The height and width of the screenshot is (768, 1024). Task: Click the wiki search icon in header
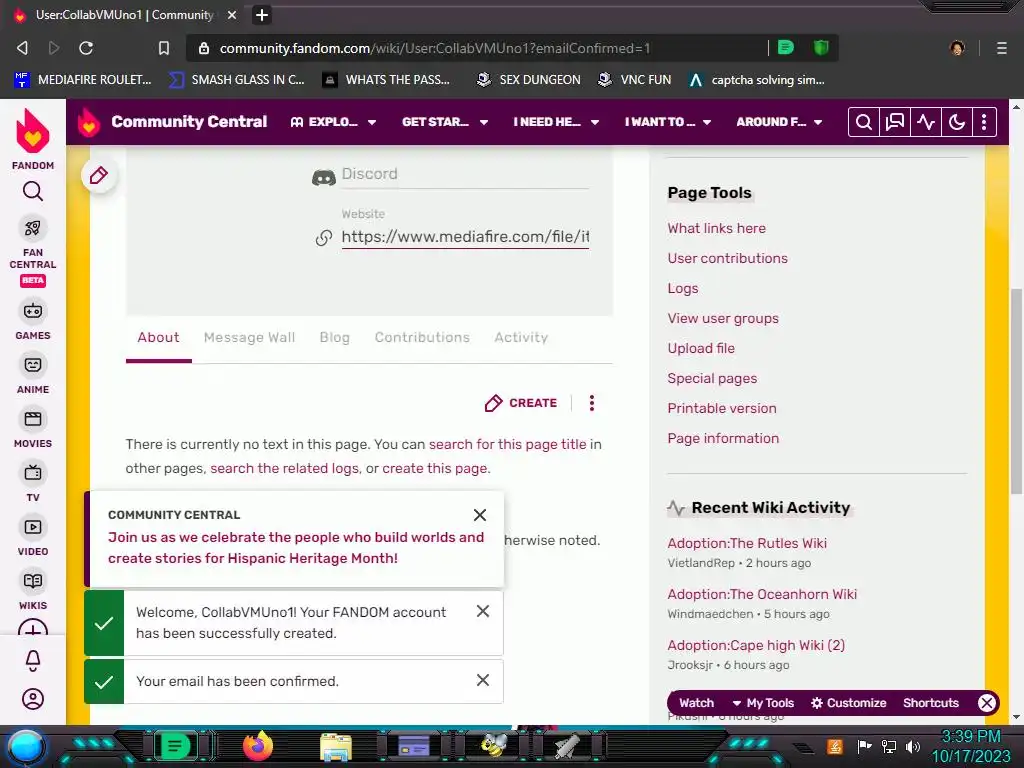pos(863,122)
